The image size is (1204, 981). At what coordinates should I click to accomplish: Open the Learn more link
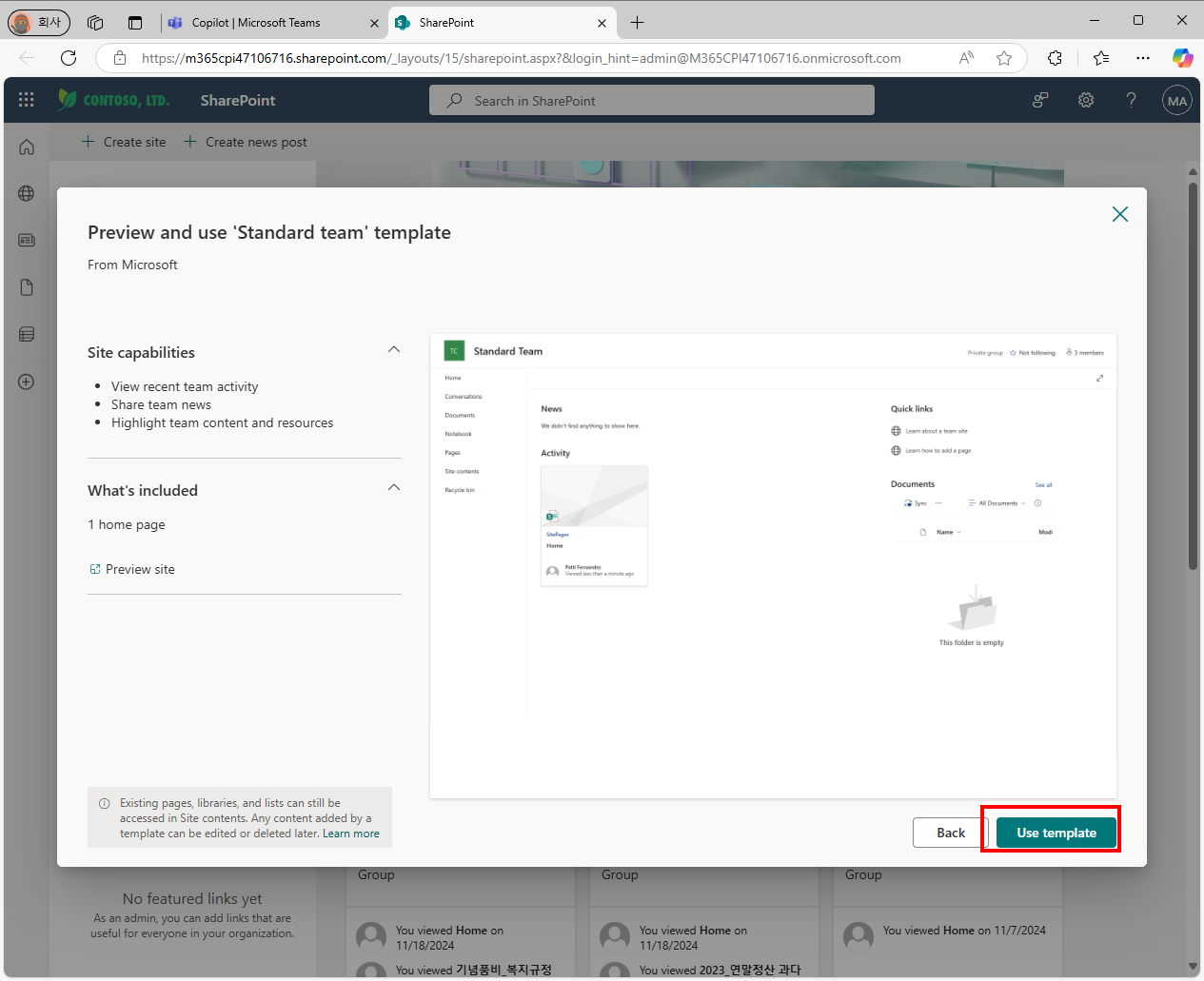click(351, 834)
